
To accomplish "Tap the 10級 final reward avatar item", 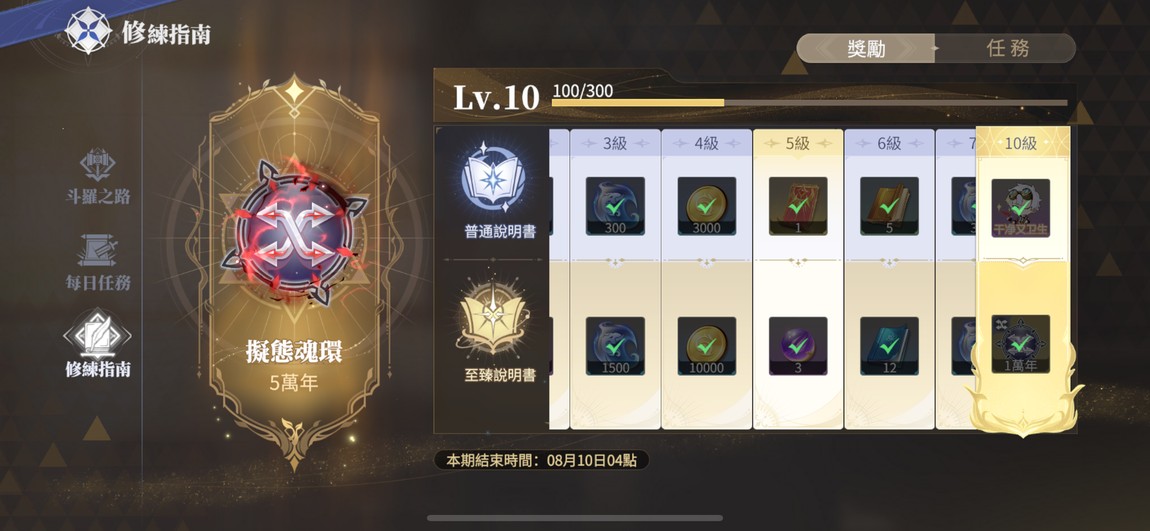I will (x=1020, y=208).
